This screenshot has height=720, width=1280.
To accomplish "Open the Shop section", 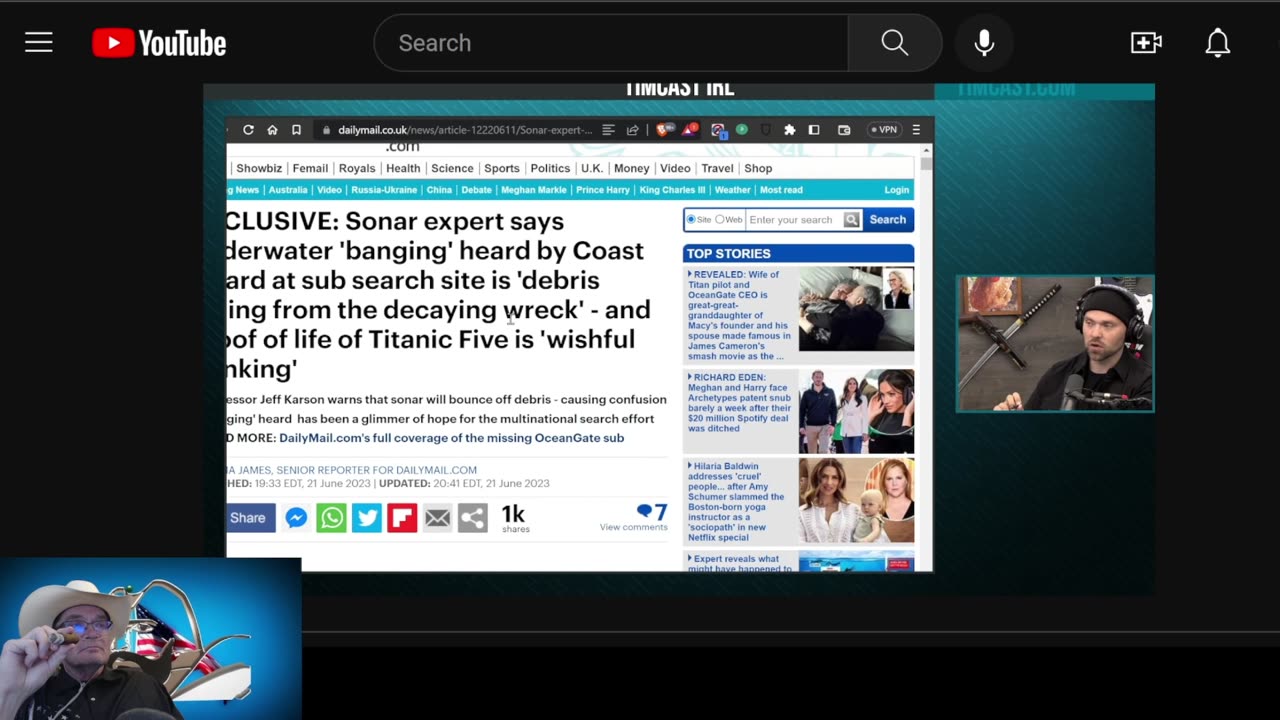I will click(758, 168).
